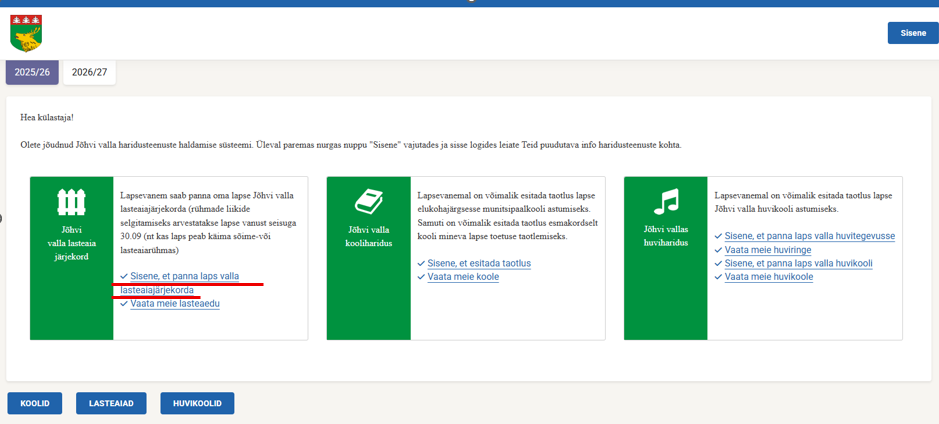939x424 pixels.
Task: Open link to add child to hobby activity
Action: click(x=809, y=236)
